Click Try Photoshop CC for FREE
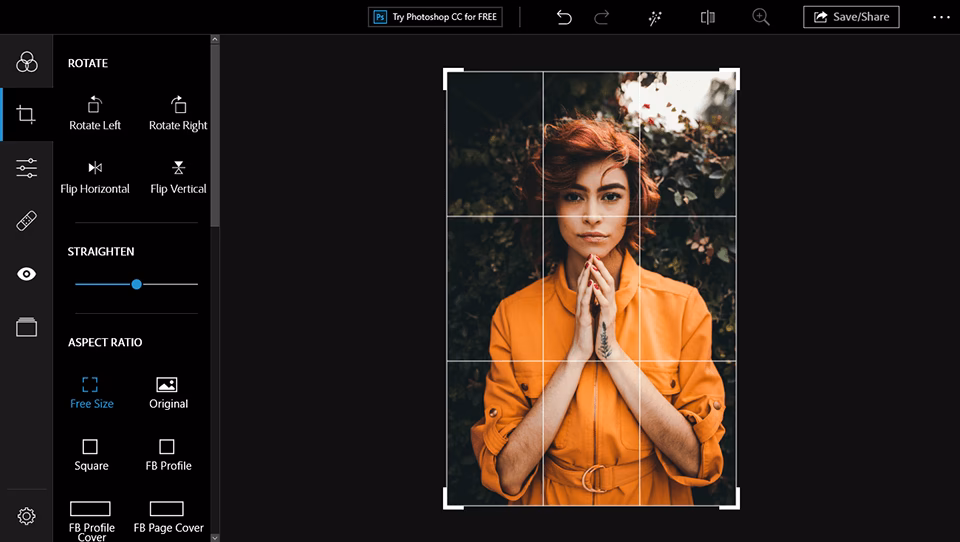The width and height of the screenshot is (960, 542). pyautogui.click(x=435, y=17)
